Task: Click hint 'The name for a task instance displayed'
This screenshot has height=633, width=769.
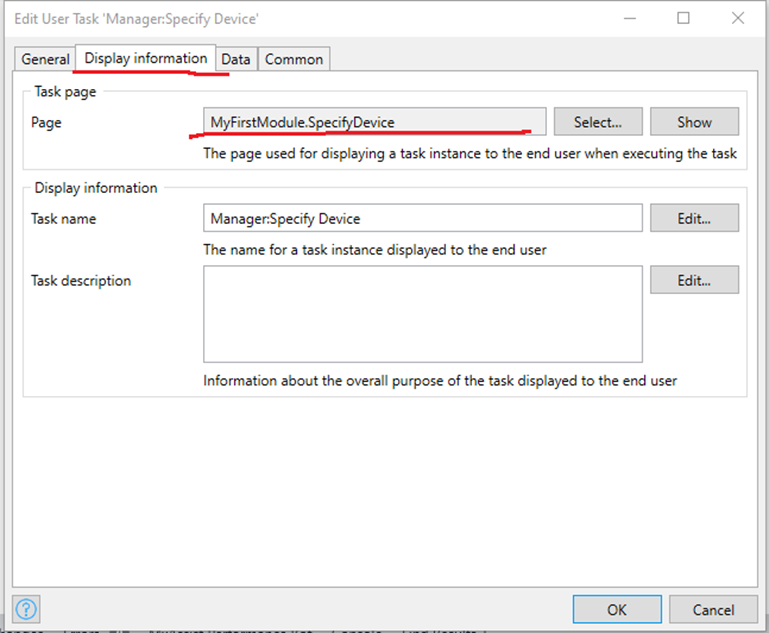Action: click(x=375, y=250)
